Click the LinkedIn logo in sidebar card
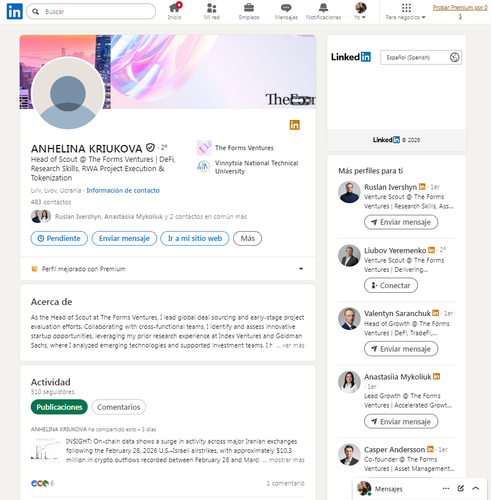 (x=351, y=57)
